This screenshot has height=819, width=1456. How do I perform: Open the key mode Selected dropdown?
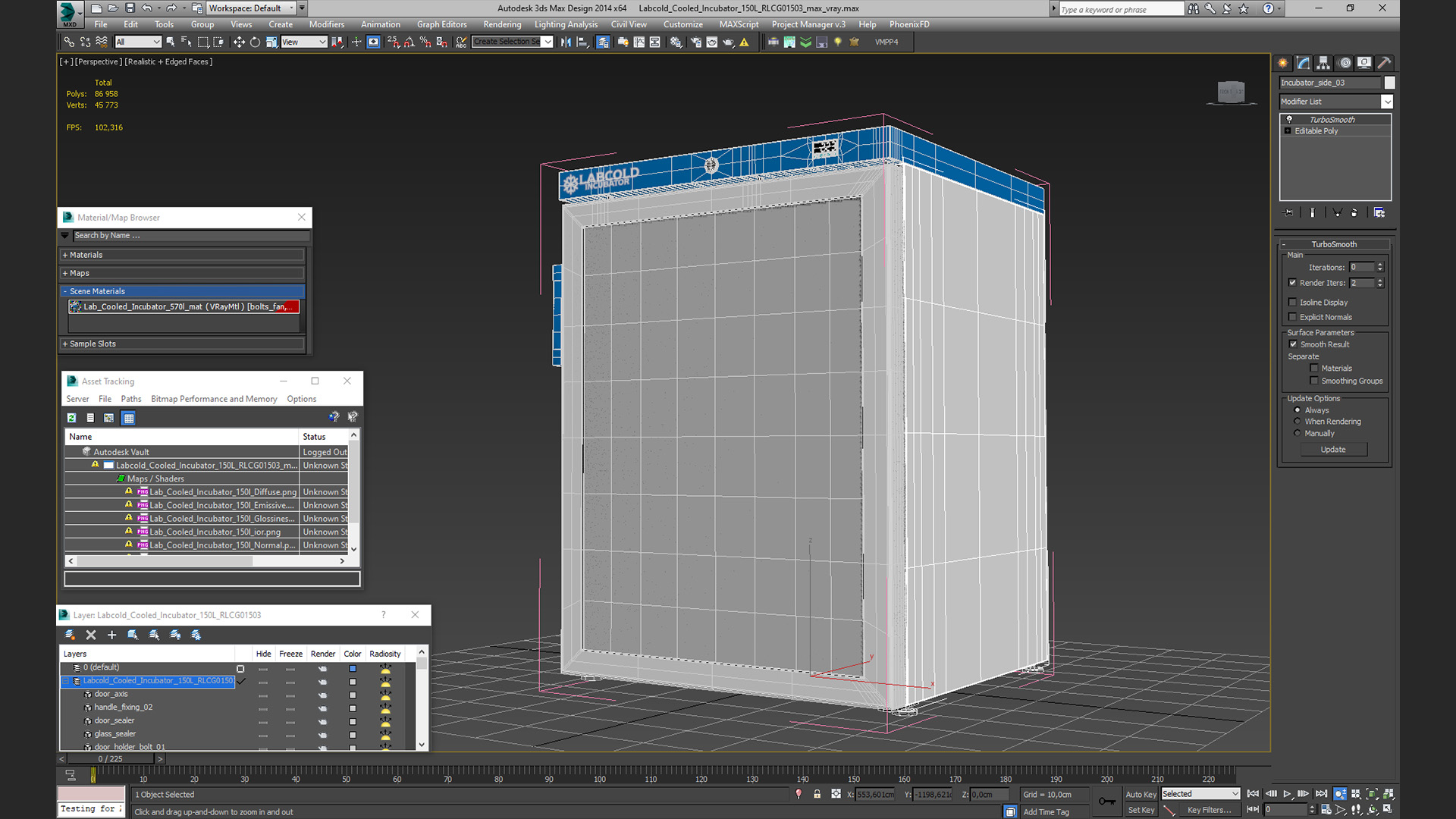coord(1200,794)
